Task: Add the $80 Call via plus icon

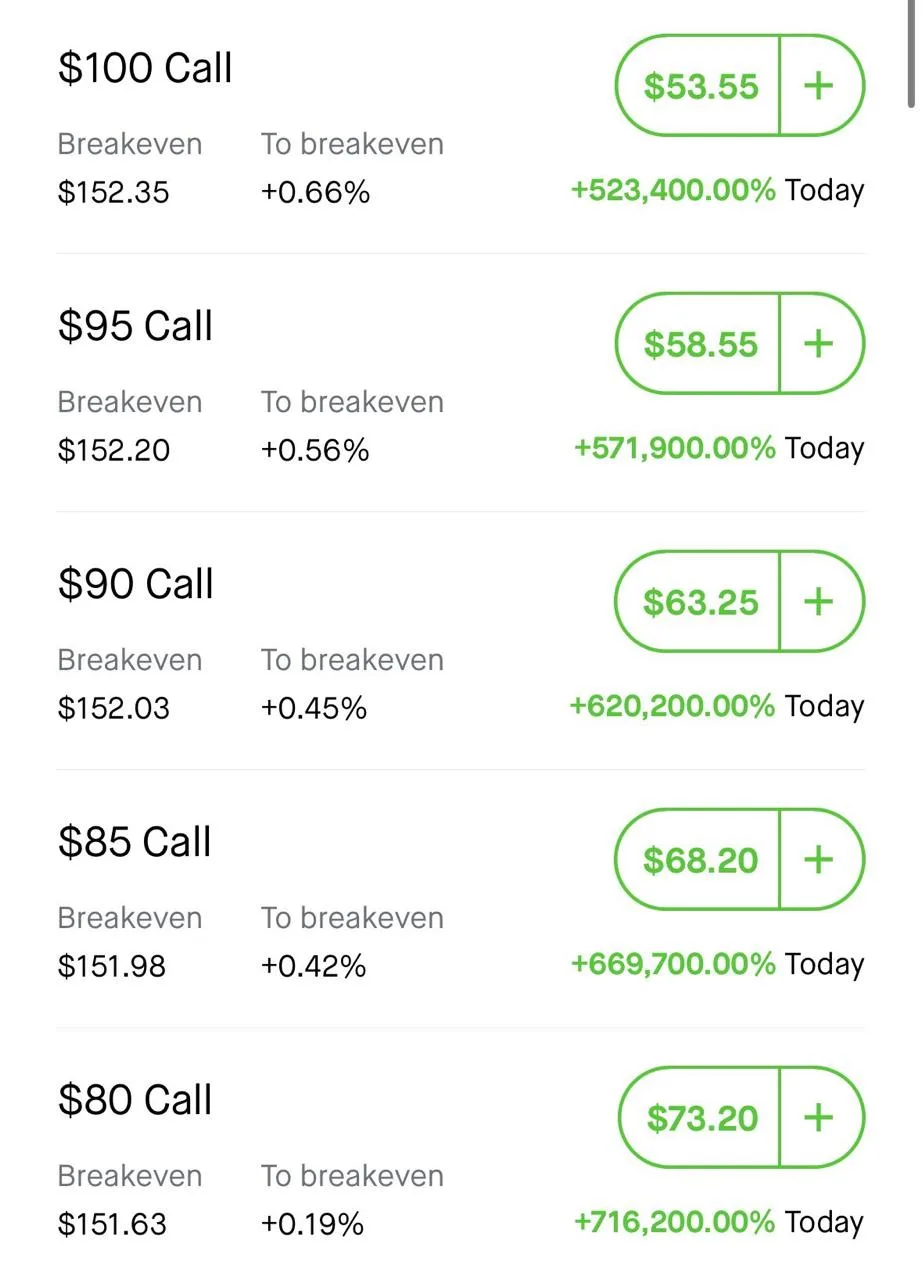Action: [819, 1118]
